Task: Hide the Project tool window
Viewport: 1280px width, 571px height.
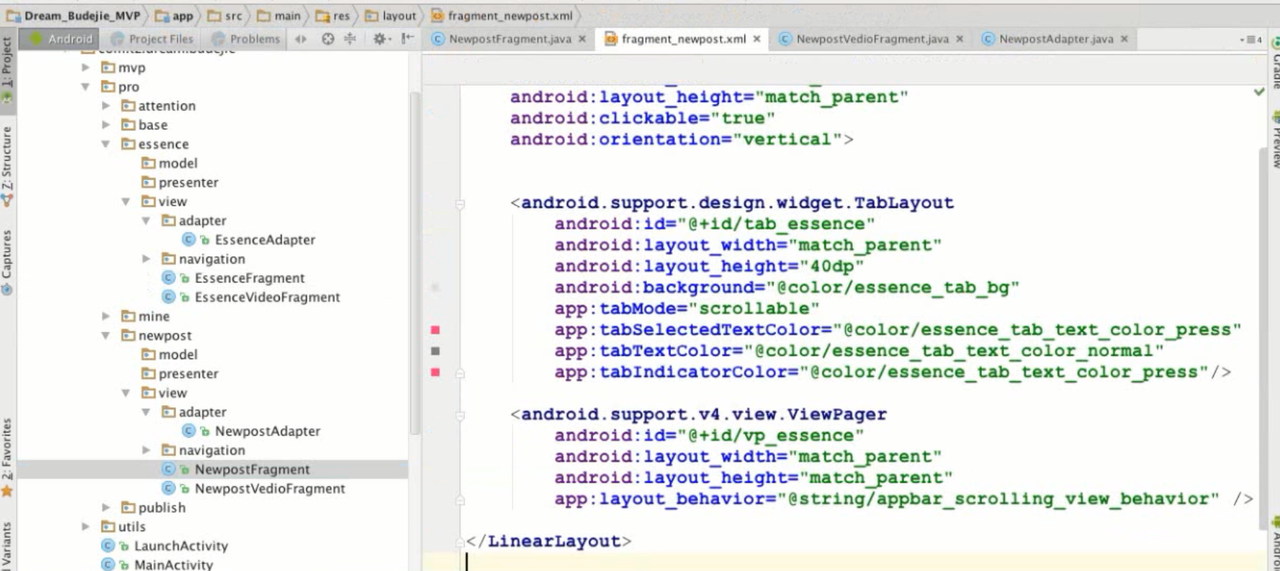Action: tap(407, 39)
